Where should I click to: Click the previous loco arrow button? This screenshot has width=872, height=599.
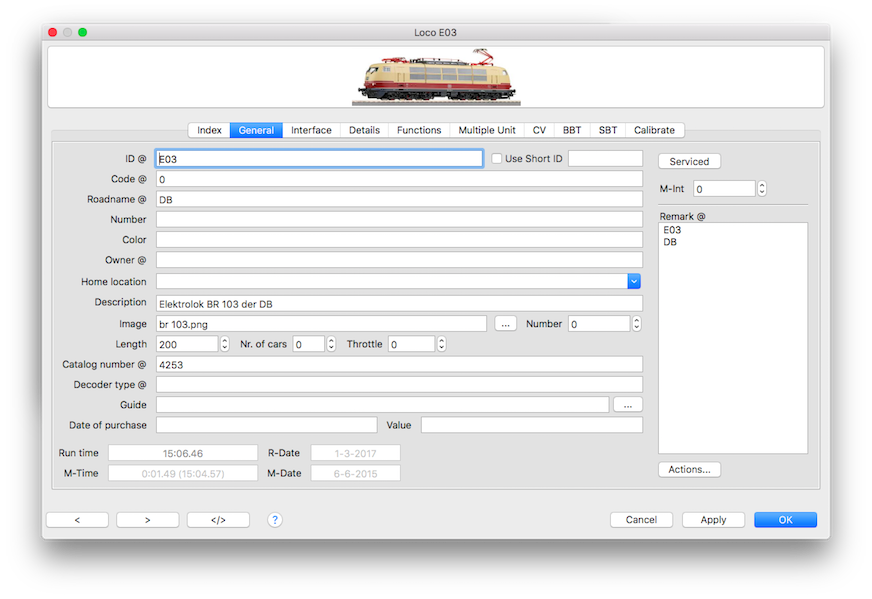click(77, 520)
